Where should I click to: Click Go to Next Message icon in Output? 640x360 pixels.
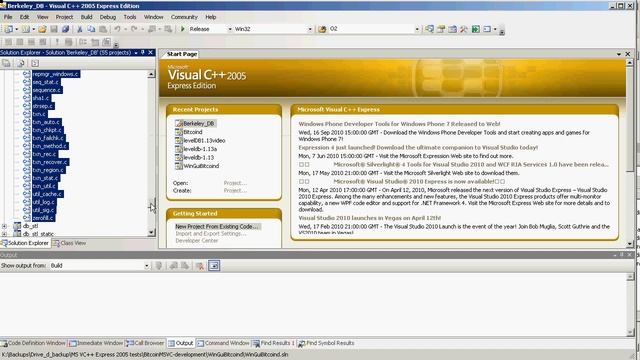tap(185, 266)
